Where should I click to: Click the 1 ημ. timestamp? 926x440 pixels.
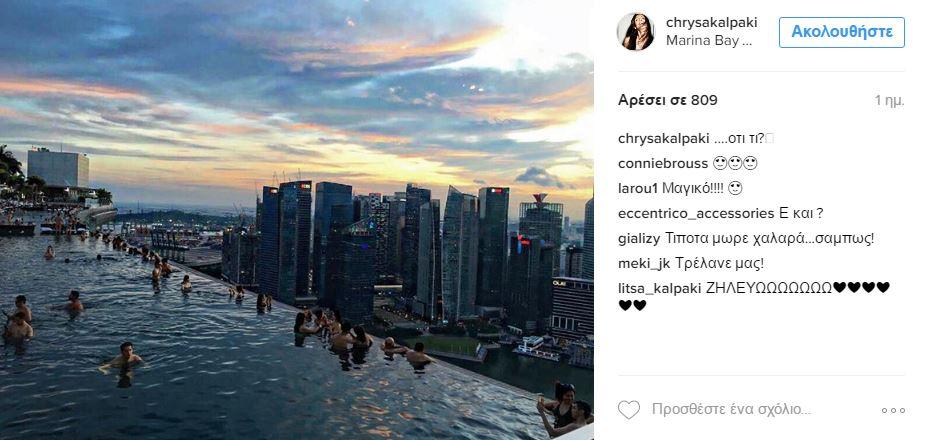[x=889, y=101]
